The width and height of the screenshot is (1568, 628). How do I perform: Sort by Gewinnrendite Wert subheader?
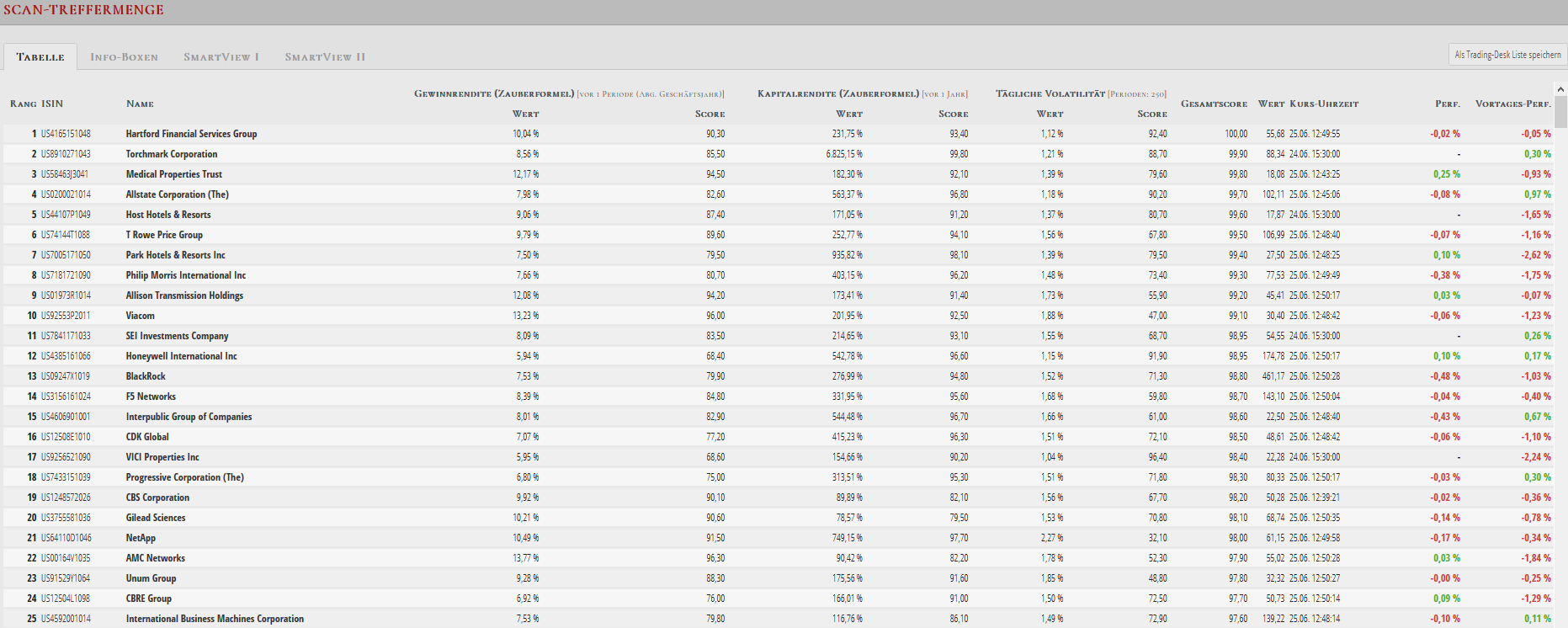coord(525,114)
